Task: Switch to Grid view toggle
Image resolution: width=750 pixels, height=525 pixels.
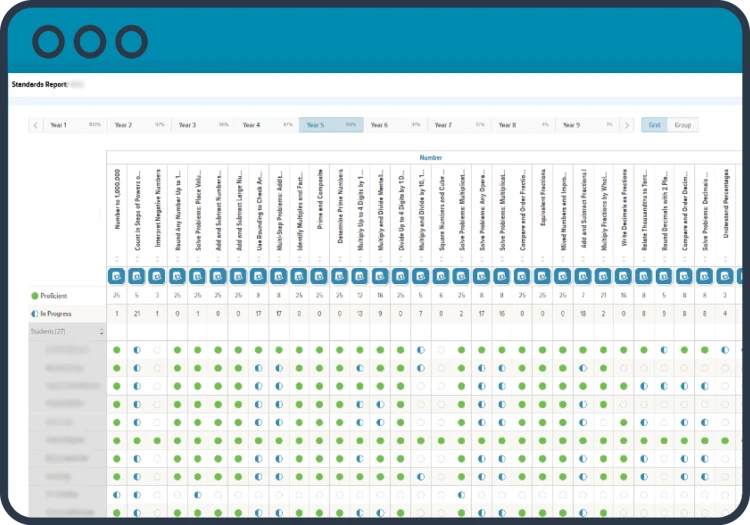Action: coord(654,125)
